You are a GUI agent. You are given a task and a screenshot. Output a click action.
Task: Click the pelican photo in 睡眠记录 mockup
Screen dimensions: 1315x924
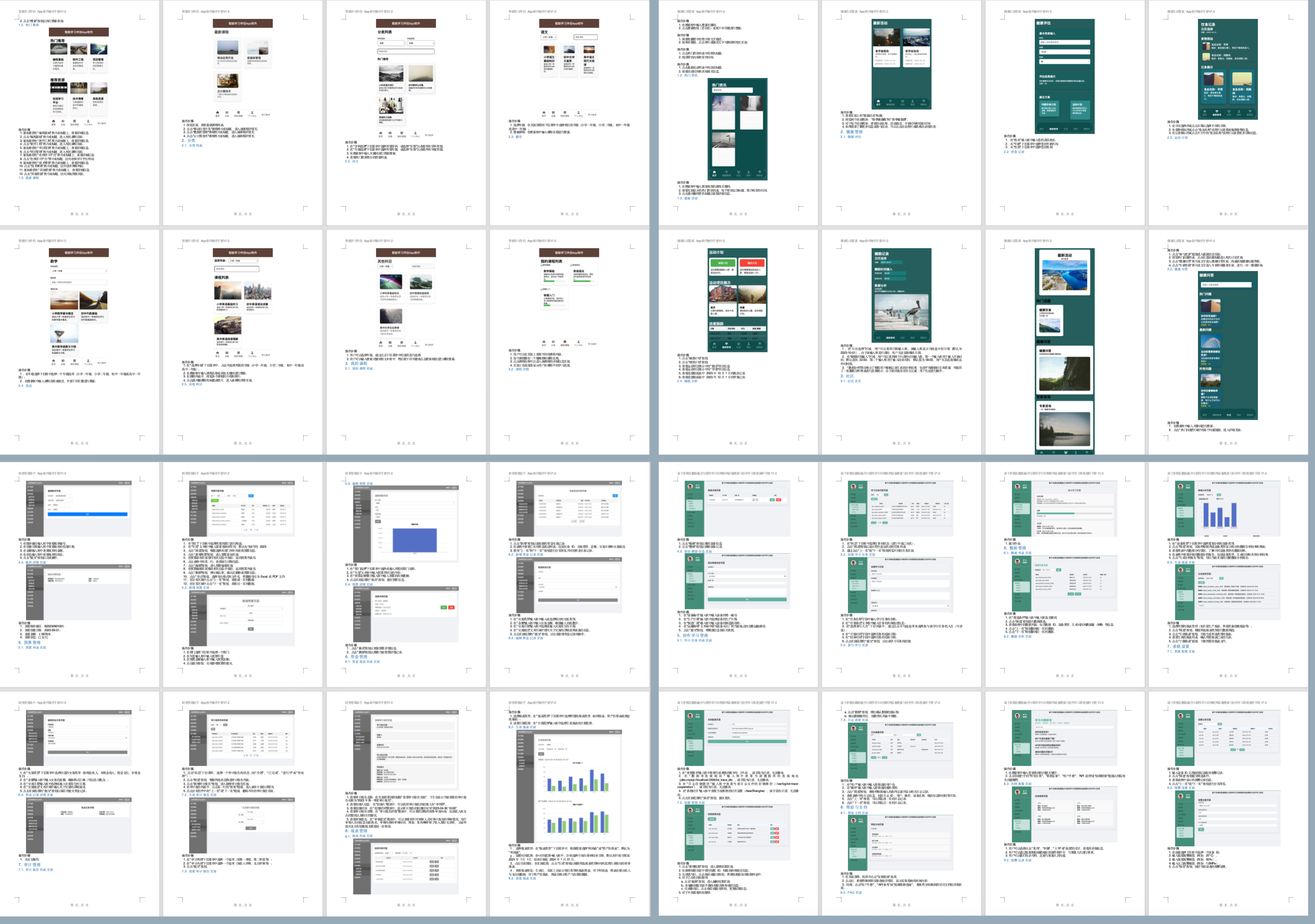tap(902, 312)
